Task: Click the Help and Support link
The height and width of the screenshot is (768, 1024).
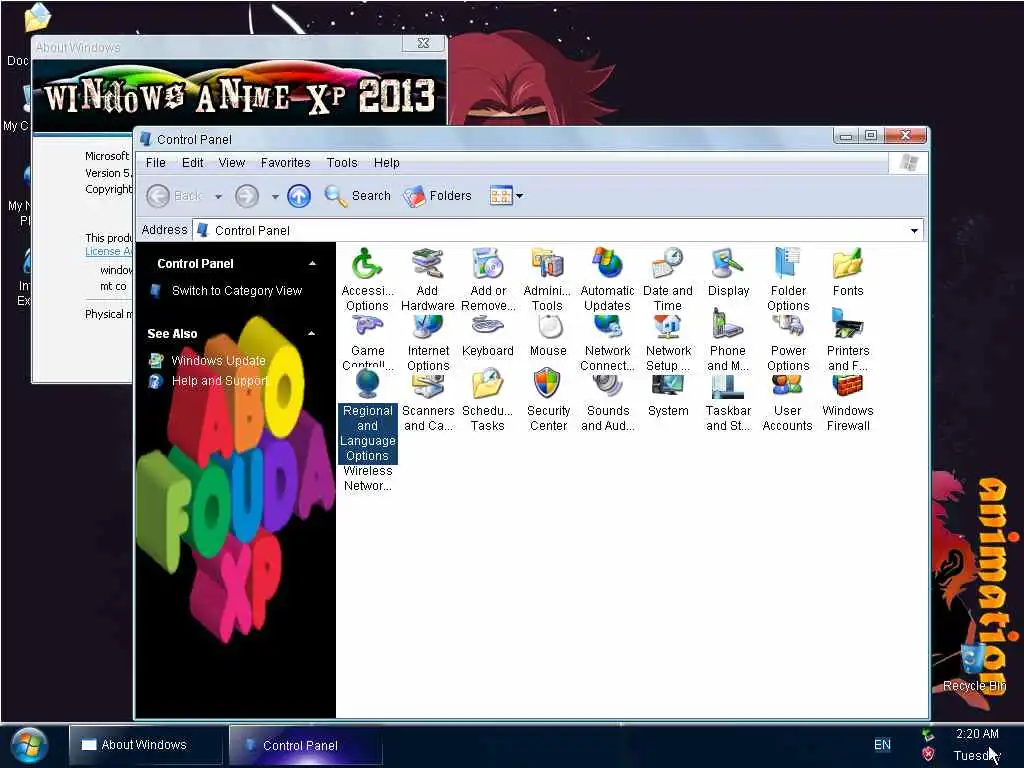Action: [219, 381]
